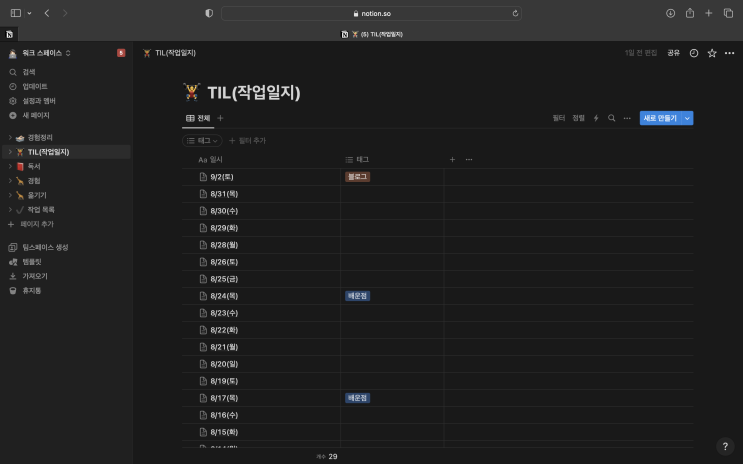Open page options three-dot menu at top right
Screen dimensions: 743x464
[x=730, y=53]
